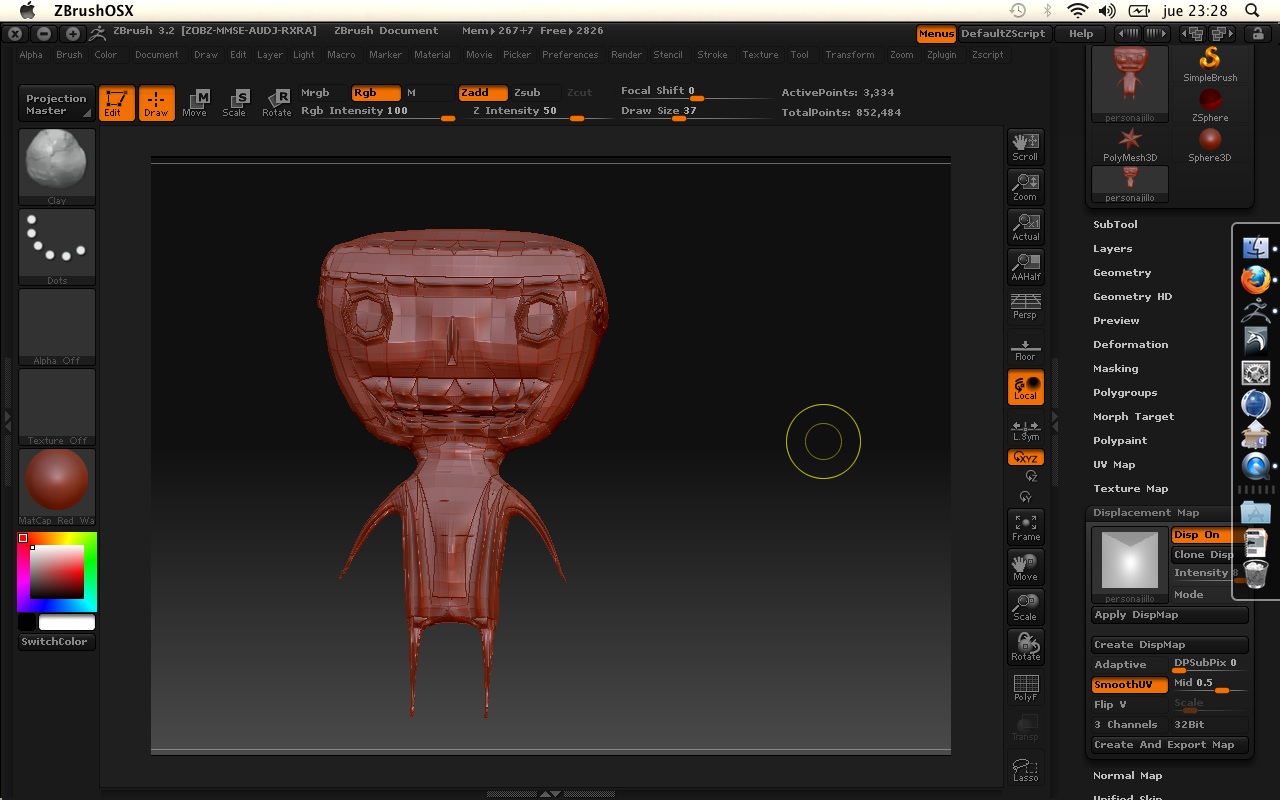Select the PolyMesh3D tool
Screen dimensions: 1280x800
tap(1130, 145)
